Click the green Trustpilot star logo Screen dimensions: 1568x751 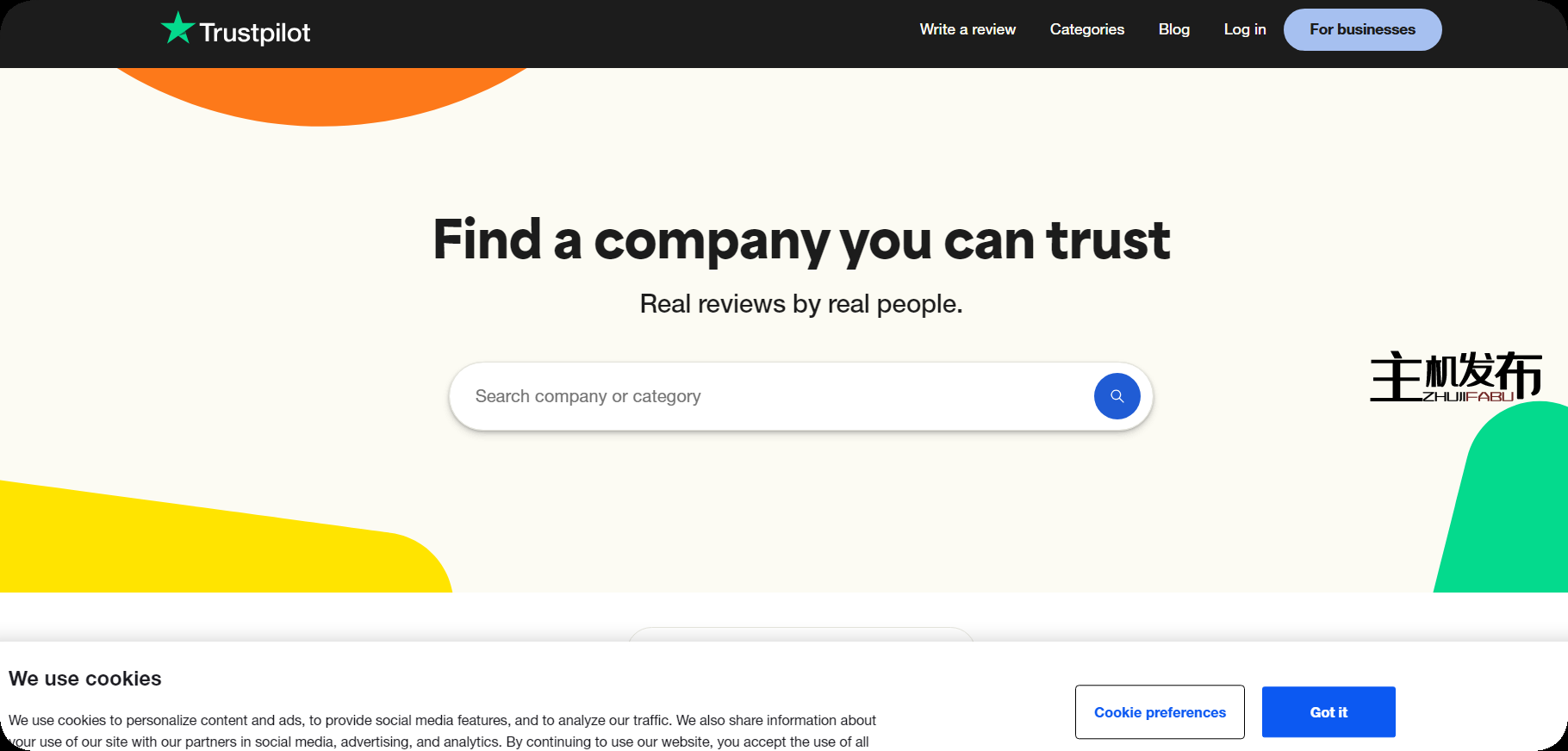(177, 28)
